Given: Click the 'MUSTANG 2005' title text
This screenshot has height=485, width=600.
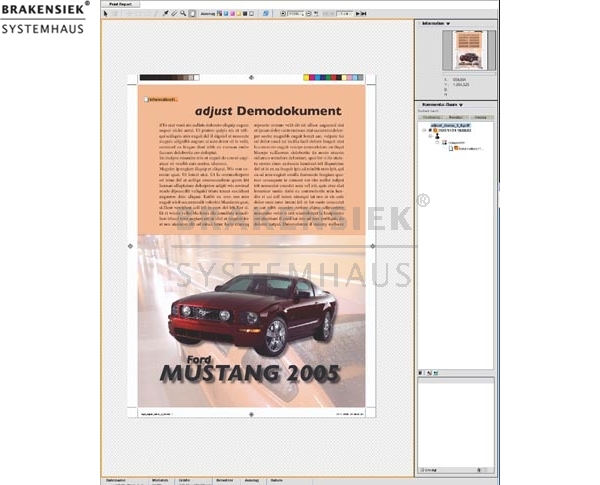Looking at the screenshot, I should coord(249,373).
